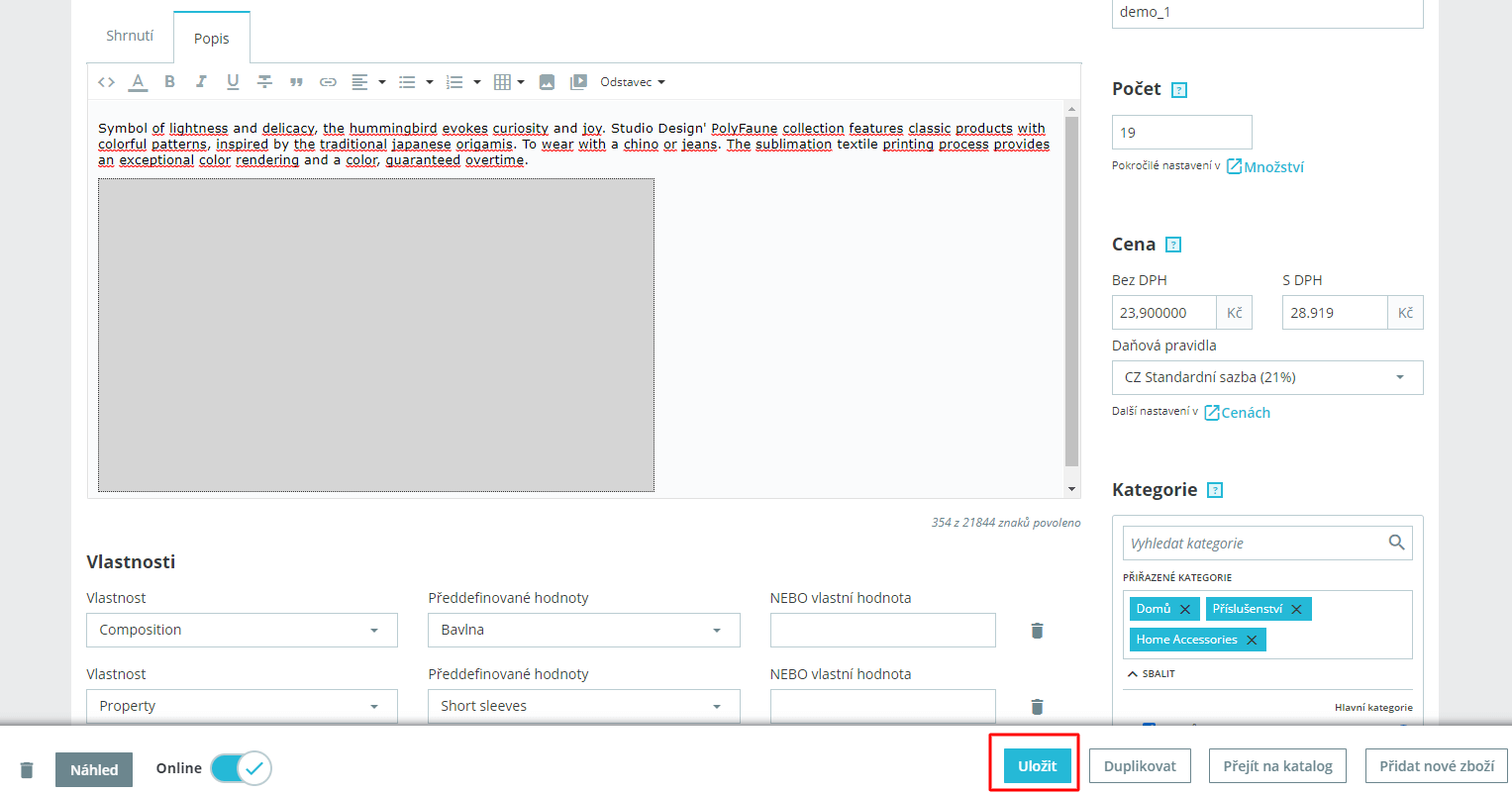1512x794 pixels.
Task: Open the alignment options dropdown arrow
Action: [382, 82]
